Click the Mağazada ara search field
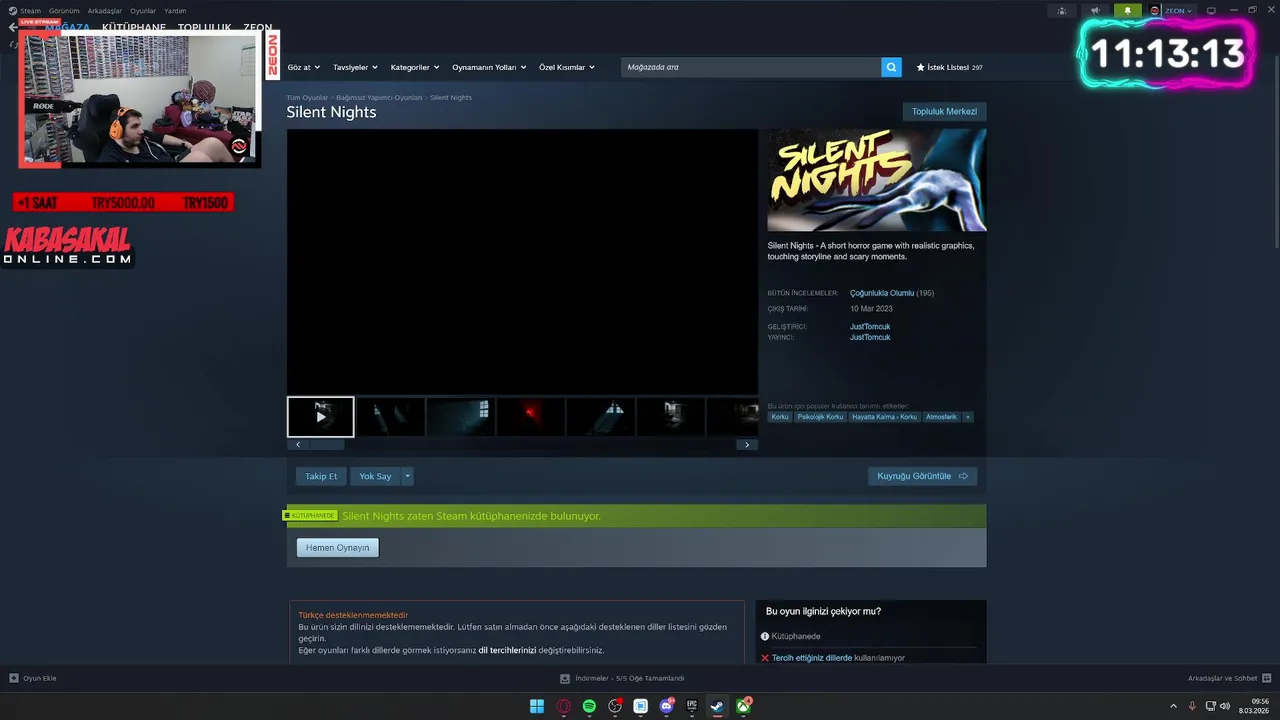 [x=751, y=67]
